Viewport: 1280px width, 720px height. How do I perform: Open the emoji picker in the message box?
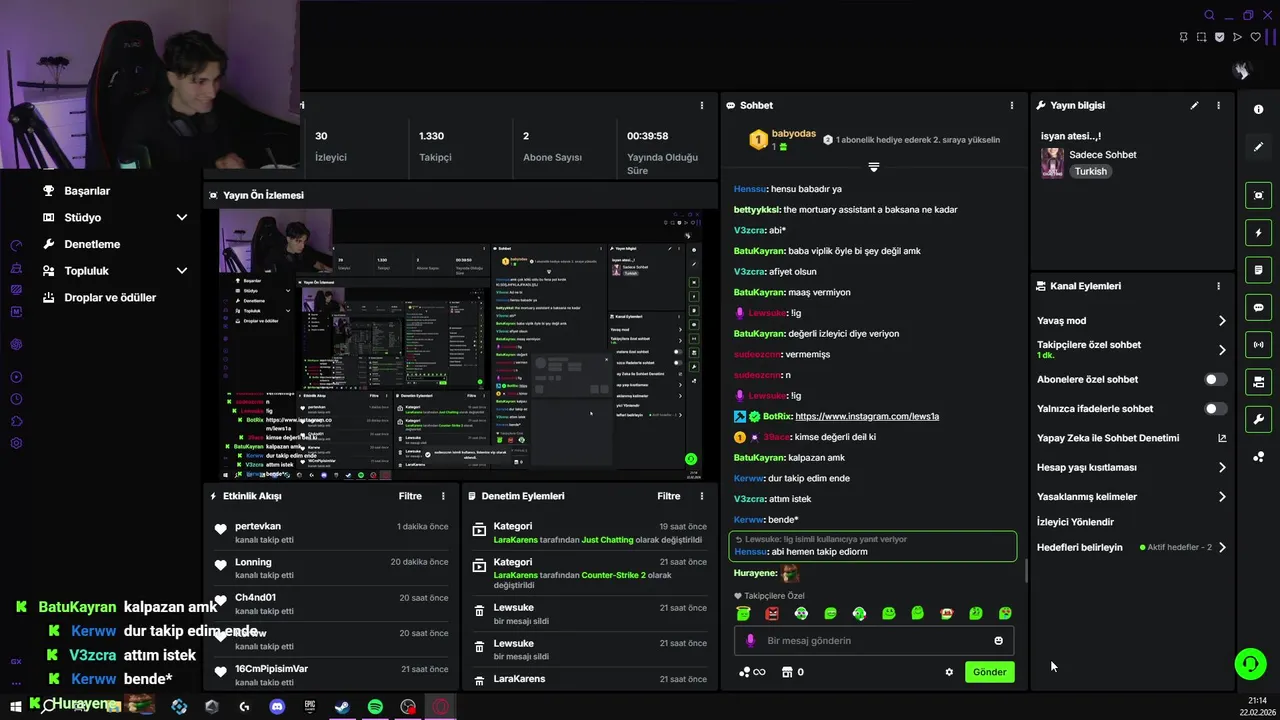[x=998, y=641]
